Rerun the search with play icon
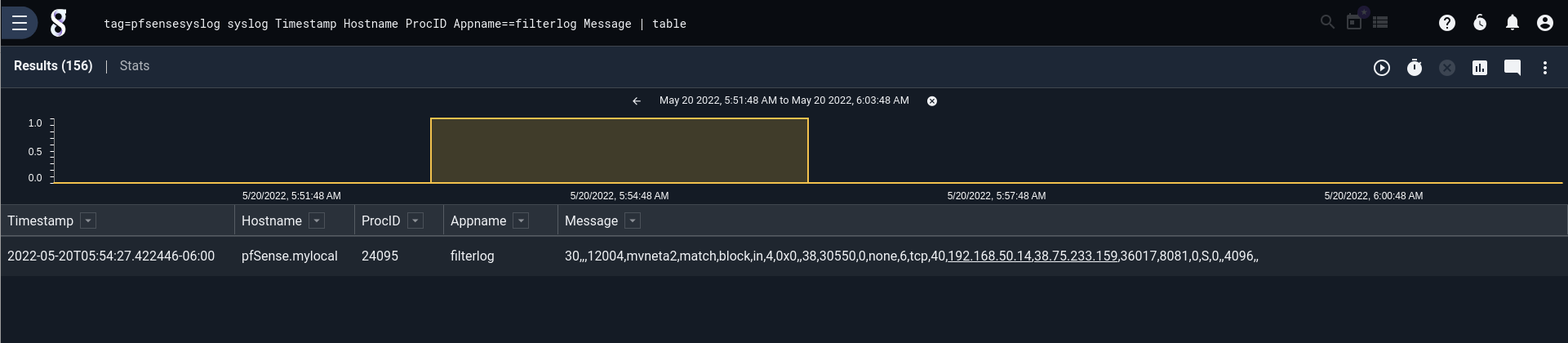1568x343 pixels. point(1382,68)
